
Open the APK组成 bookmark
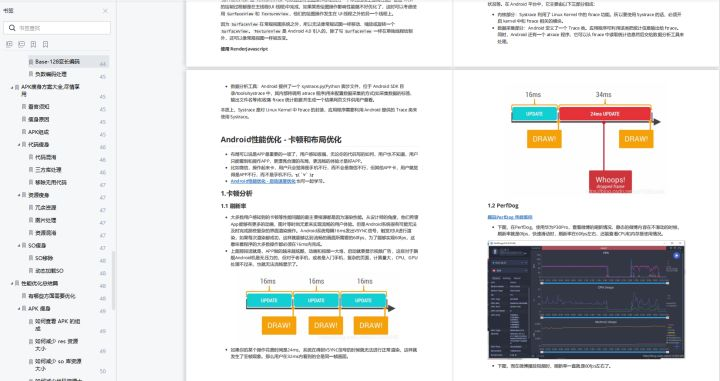tap(39, 132)
